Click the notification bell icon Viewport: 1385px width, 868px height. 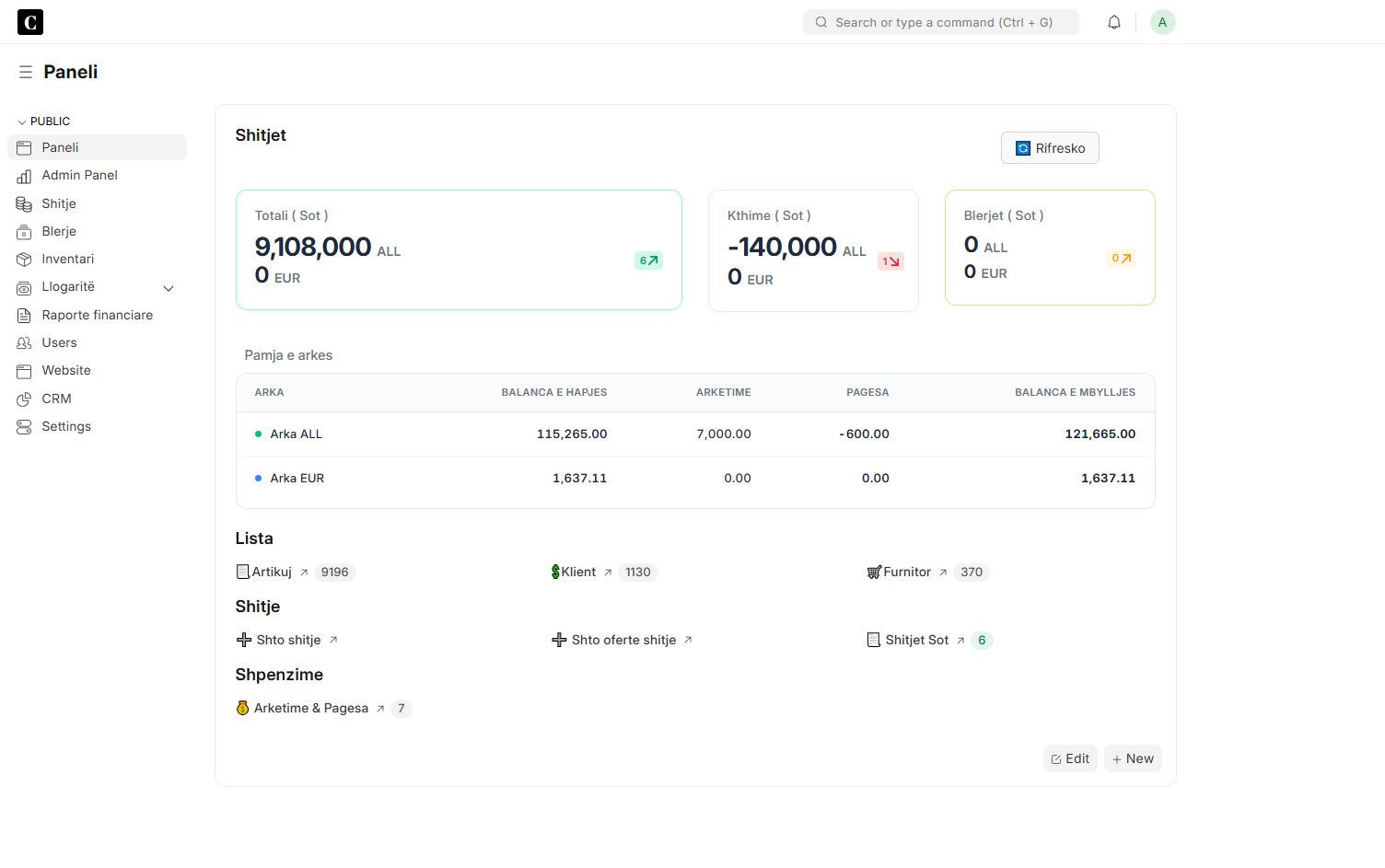pos(1113,21)
